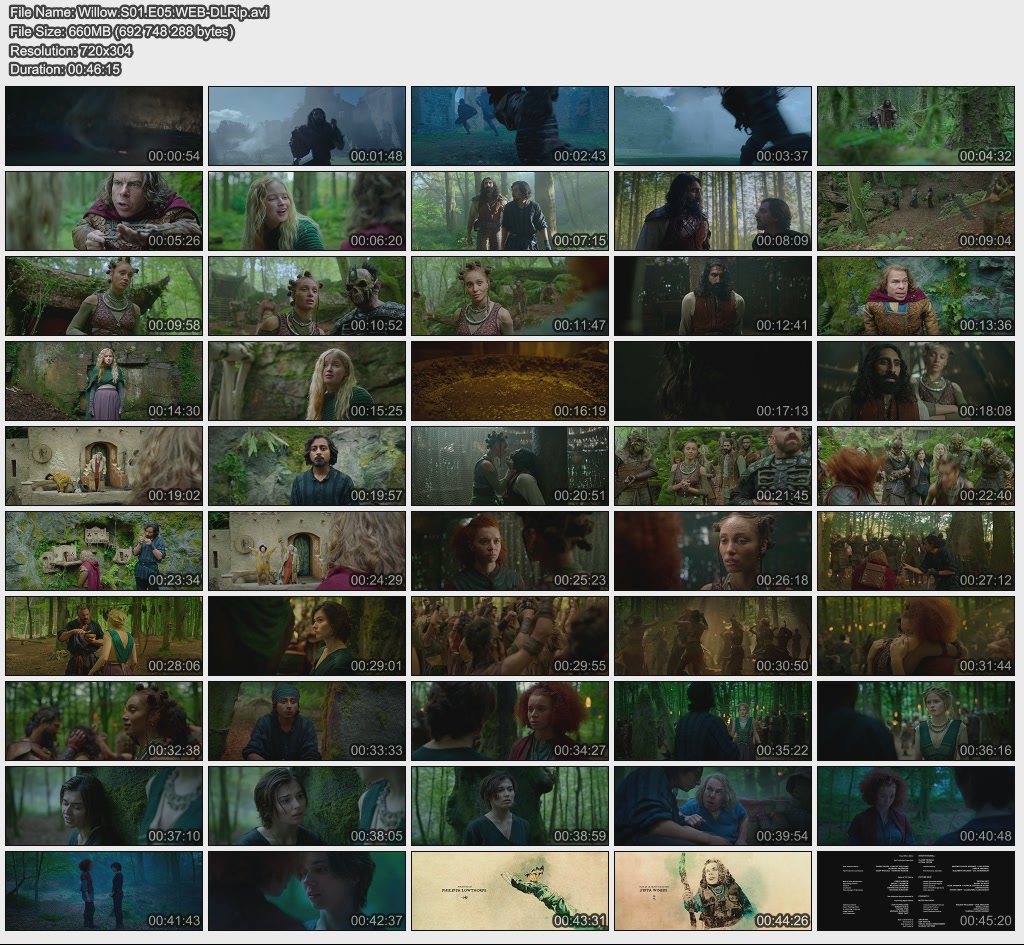
Task: Open the end credits thumbnail at 00:45:20
Action: click(916, 891)
